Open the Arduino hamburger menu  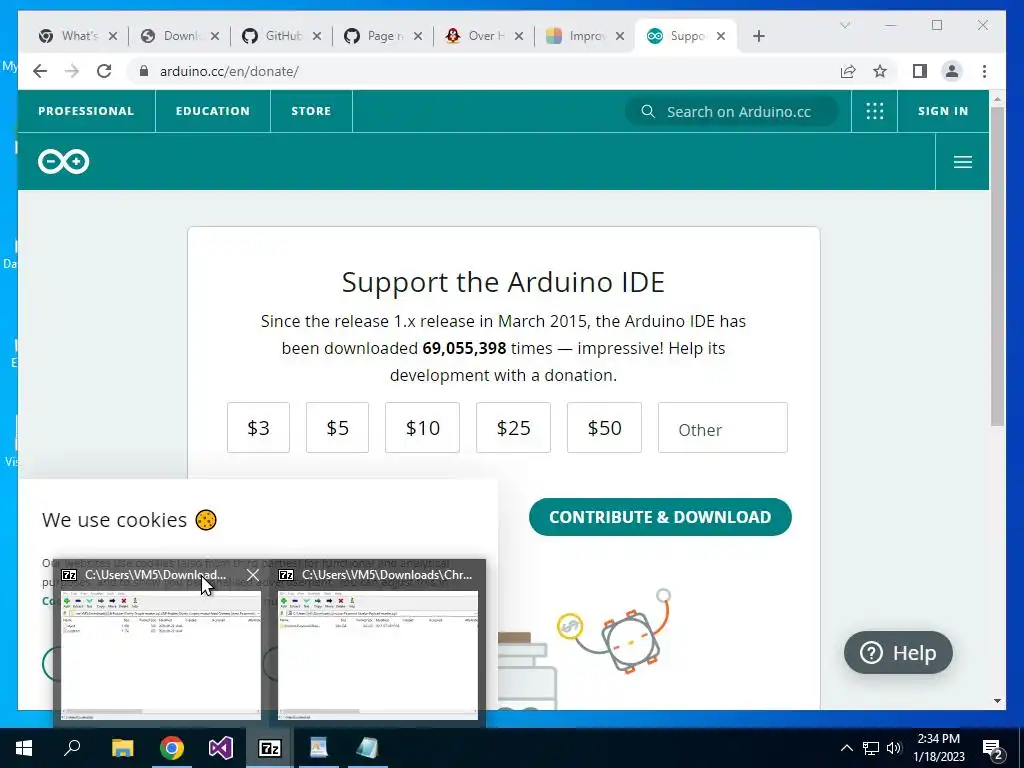click(963, 162)
